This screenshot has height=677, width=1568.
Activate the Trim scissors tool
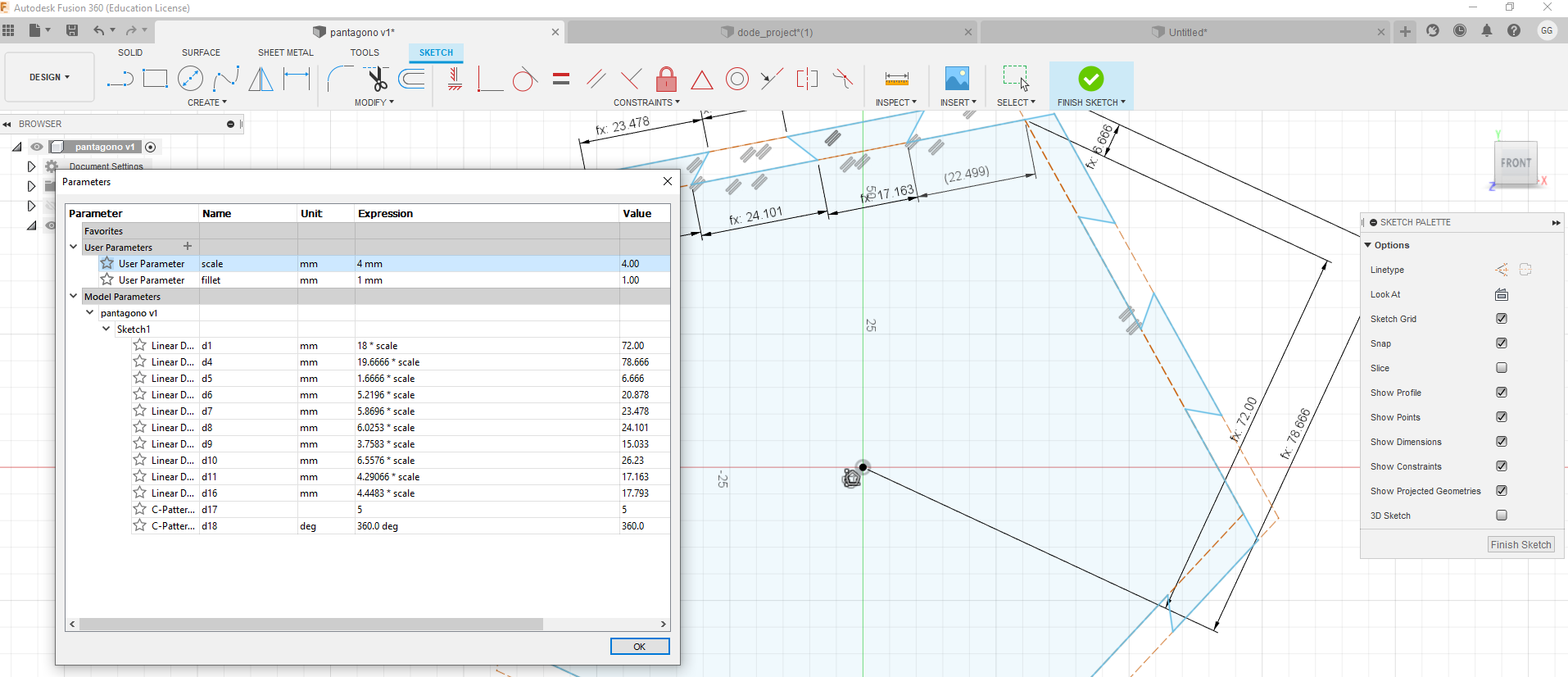click(376, 79)
